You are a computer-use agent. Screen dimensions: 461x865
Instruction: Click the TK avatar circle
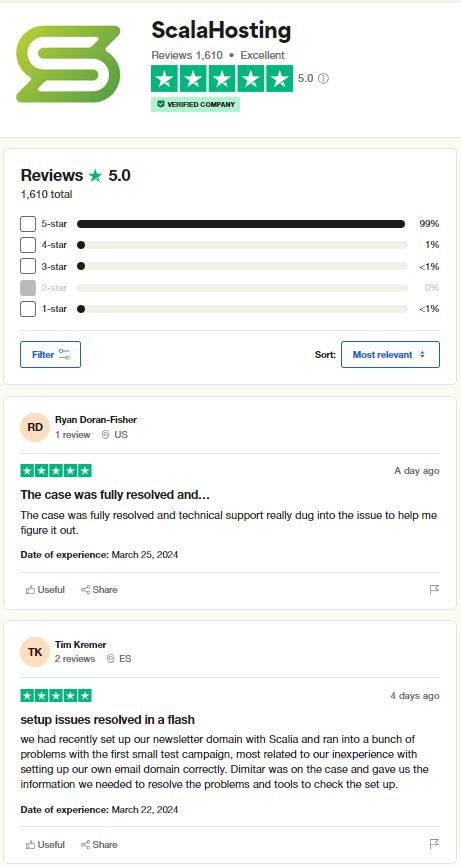35,652
